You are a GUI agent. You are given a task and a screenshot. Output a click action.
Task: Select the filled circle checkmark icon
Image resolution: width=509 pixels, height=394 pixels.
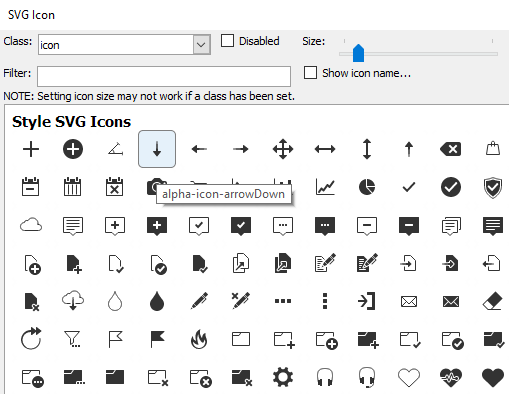451,187
